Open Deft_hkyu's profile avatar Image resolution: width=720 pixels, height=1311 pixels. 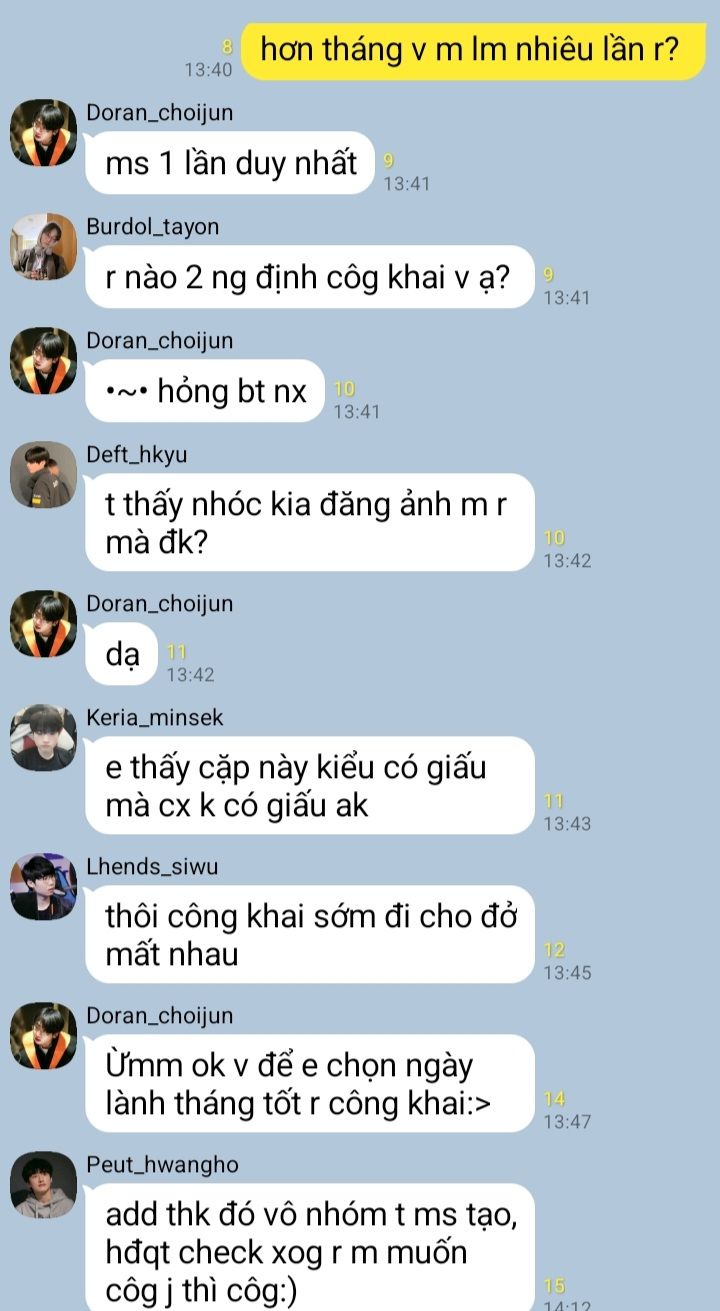(x=44, y=475)
